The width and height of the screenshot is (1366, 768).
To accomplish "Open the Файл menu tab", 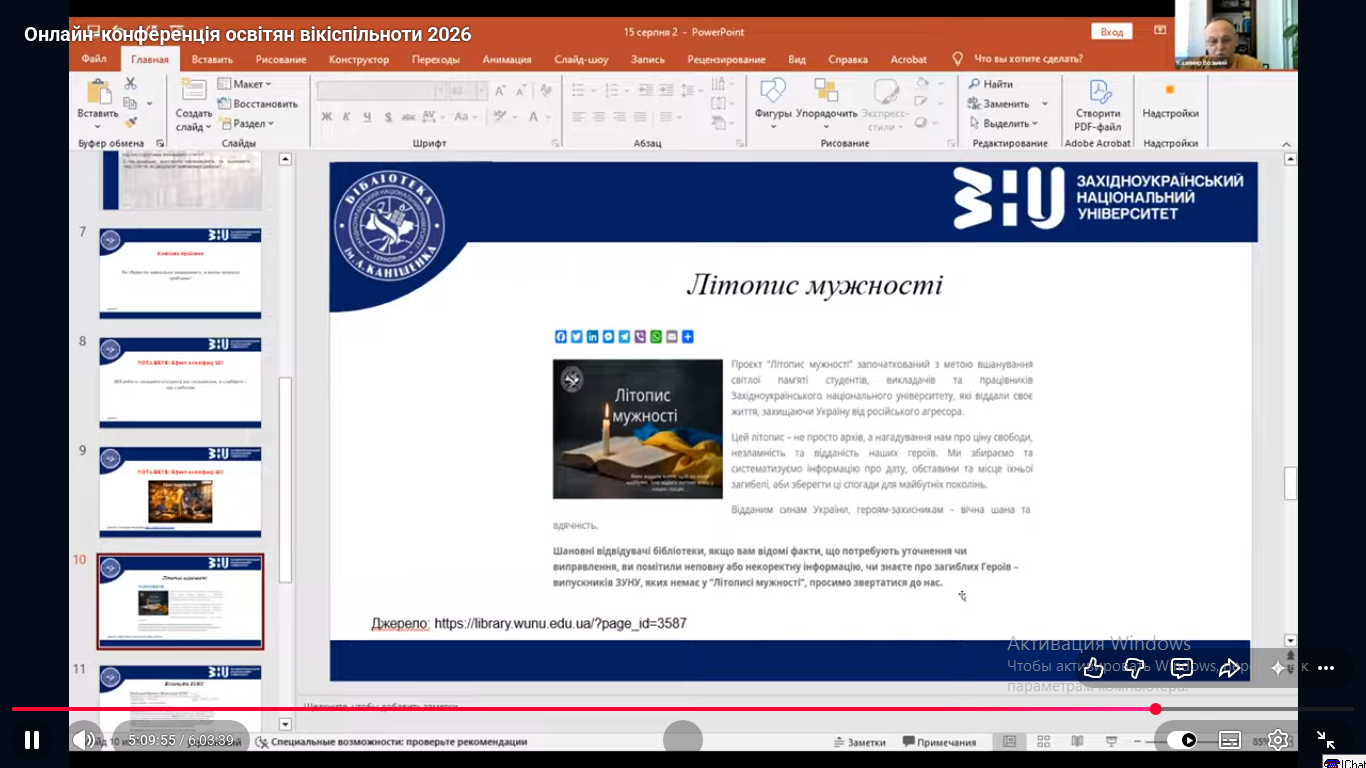I will click(94, 59).
